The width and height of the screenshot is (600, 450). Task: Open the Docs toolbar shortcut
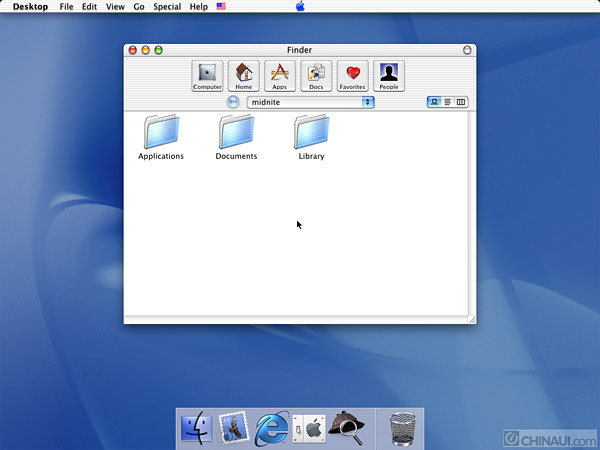tap(316, 76)
